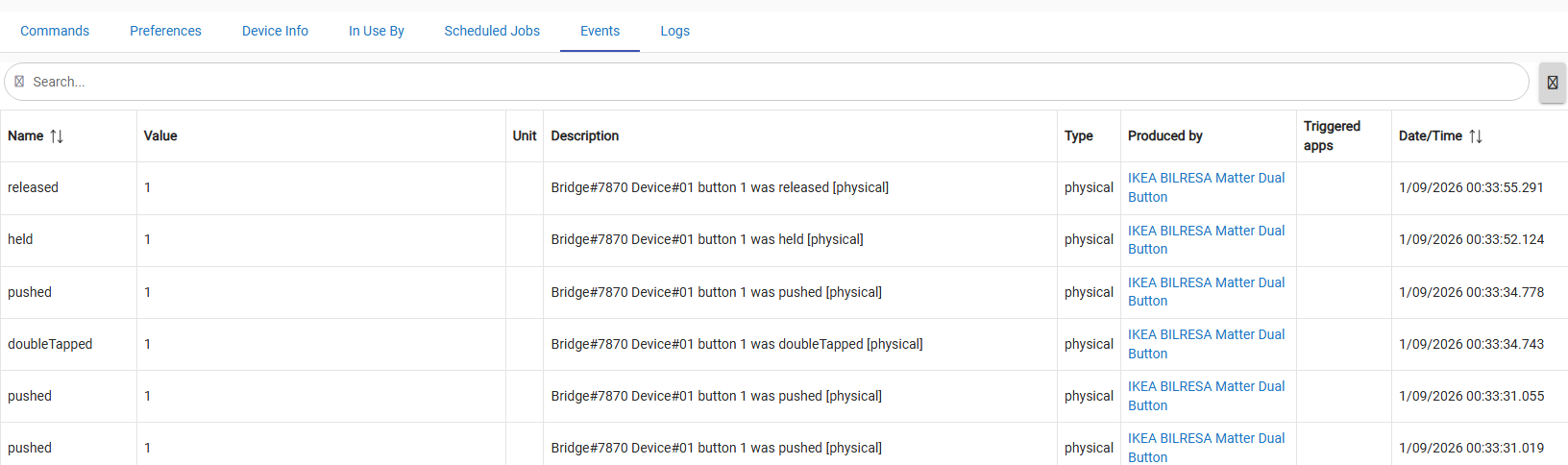The image size is (1568, 465).
Task: Go to the Device Info tab
Action: click(x=275, y=31)
